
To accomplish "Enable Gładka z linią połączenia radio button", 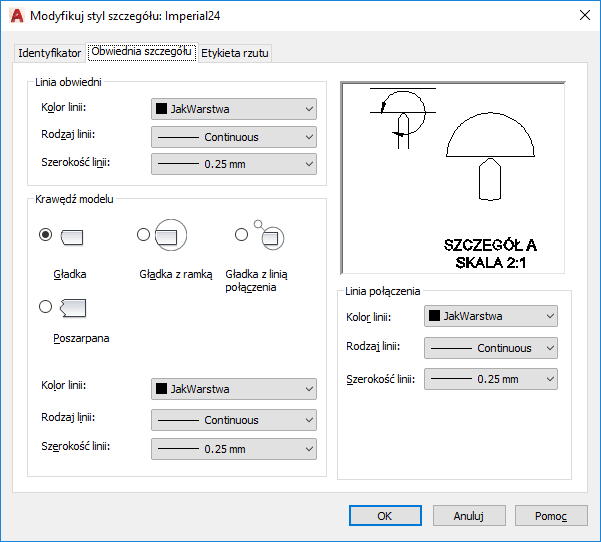I will click(241, 234).
